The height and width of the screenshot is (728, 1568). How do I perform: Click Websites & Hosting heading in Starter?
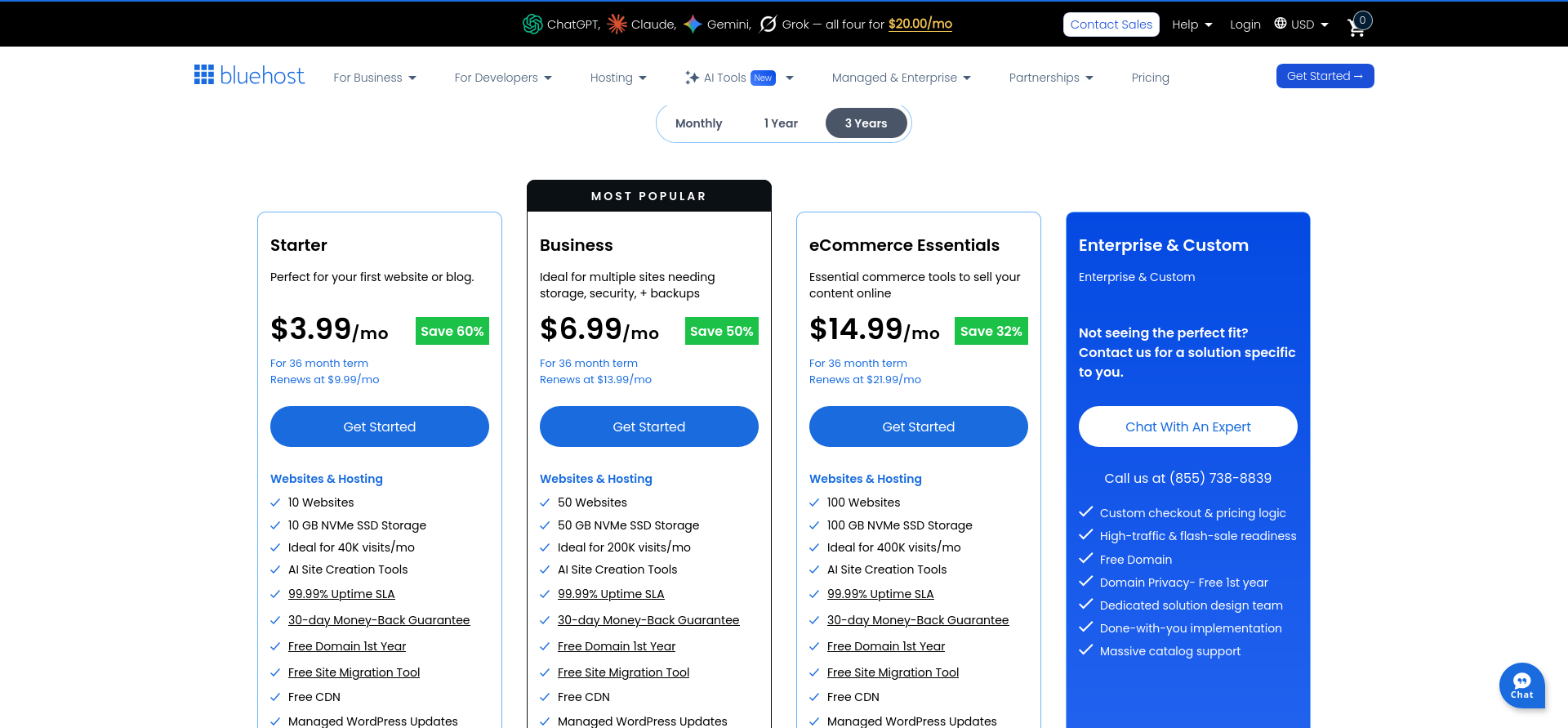click(327, 479)
